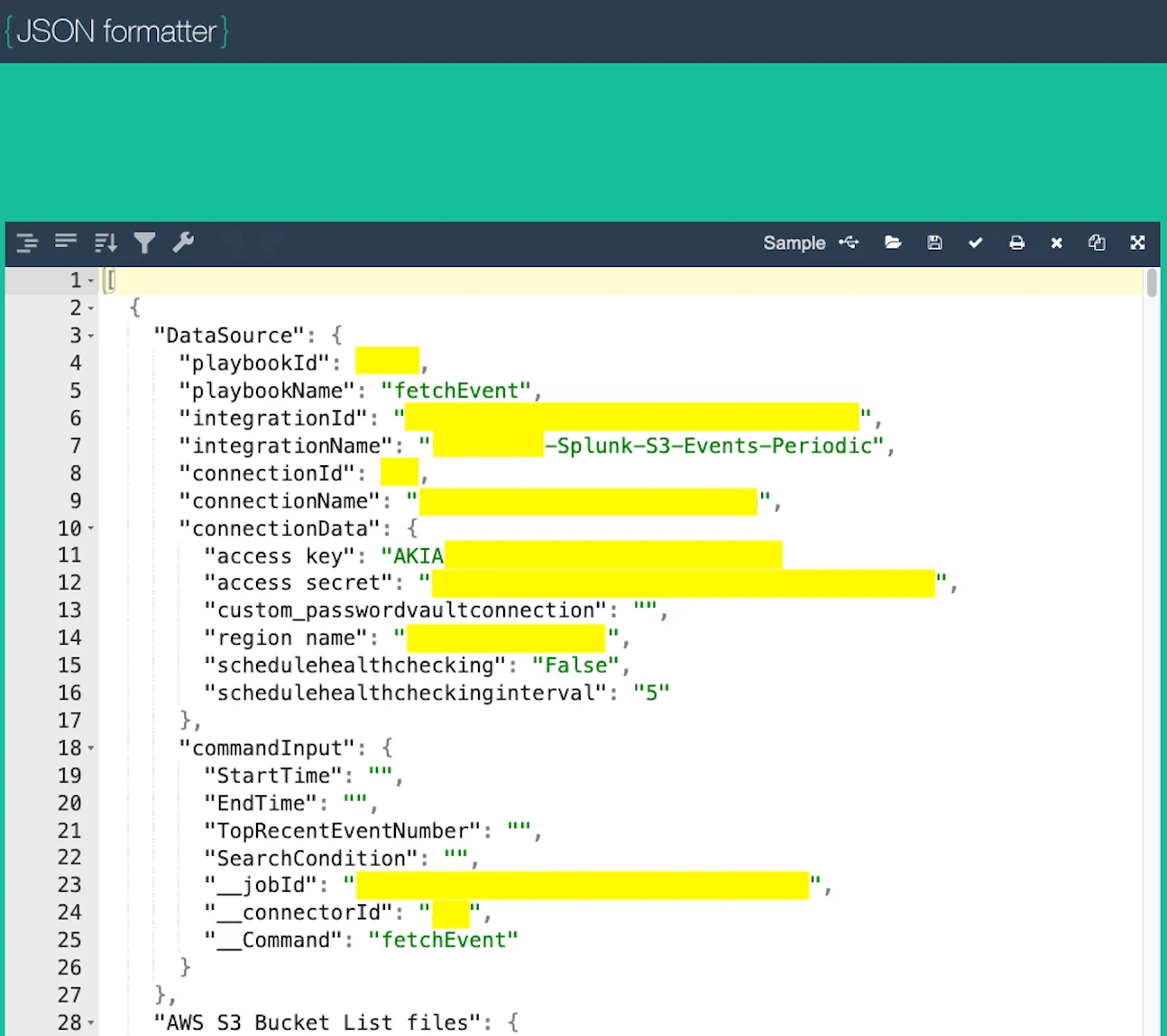Click the JSON formatter logo
This screenshot has height=1036, width=1167.
coord(117,32)
